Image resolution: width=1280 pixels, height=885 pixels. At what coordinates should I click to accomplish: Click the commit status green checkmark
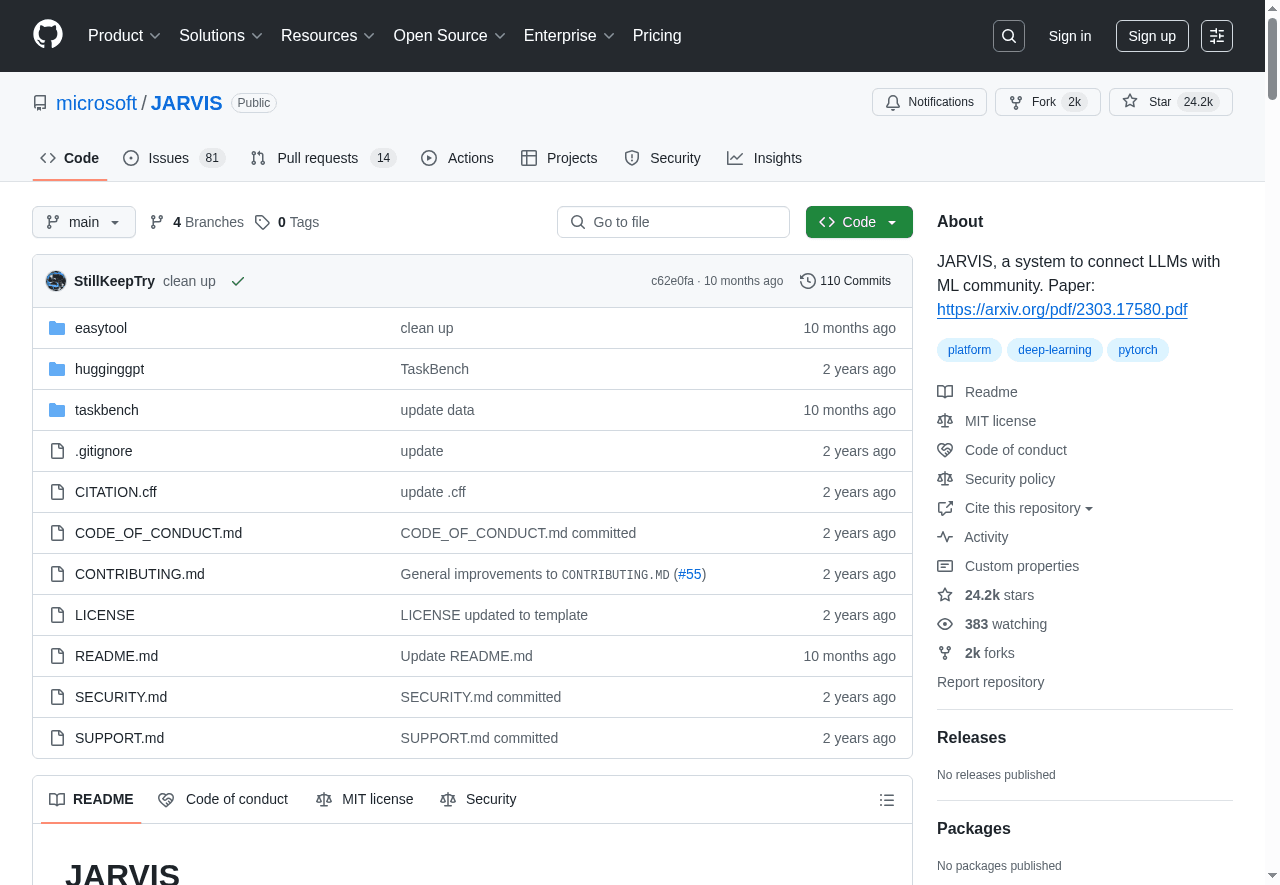tap(238, 281)
